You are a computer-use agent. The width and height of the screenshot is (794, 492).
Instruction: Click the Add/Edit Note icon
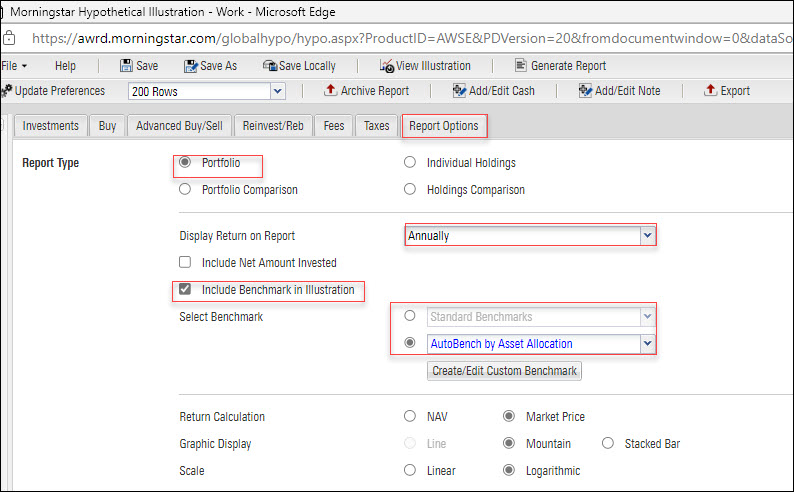click(585, 91)
